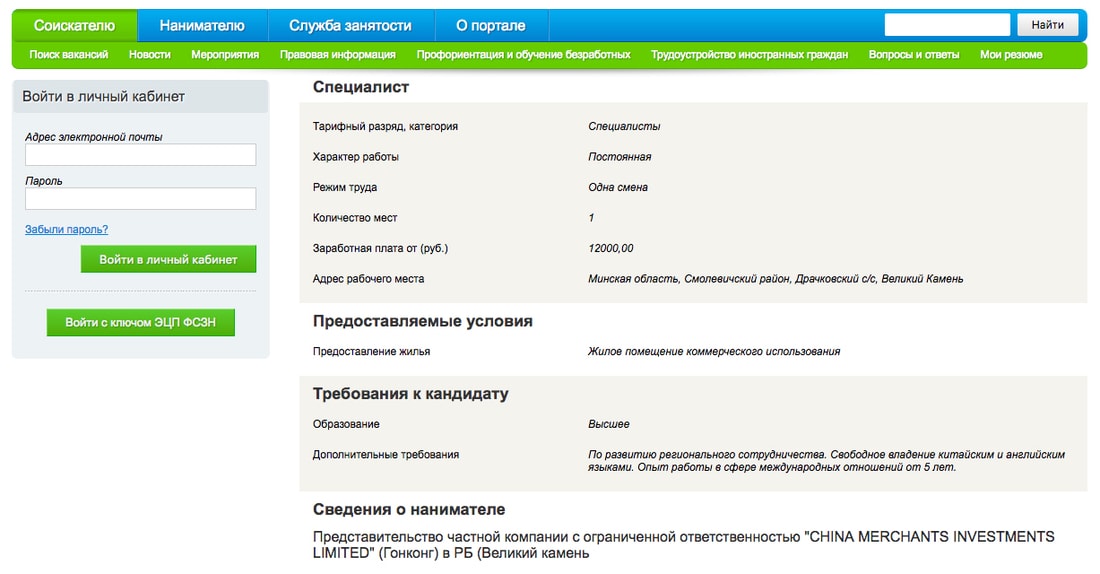Click Войти с ключом ЭЦП ФСЗН button
1100x574 pixels.
[140, 323]
